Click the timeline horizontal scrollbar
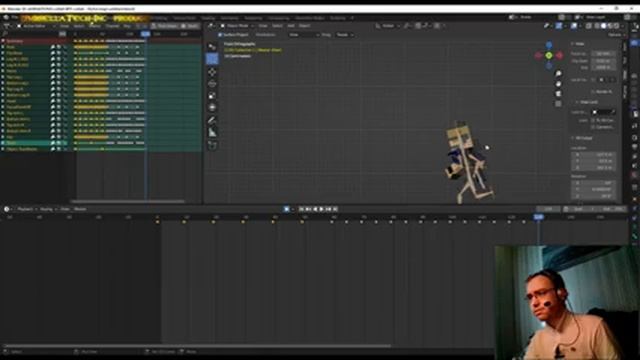The height and width of the screenshot is (360, 640). pos(196,346)
